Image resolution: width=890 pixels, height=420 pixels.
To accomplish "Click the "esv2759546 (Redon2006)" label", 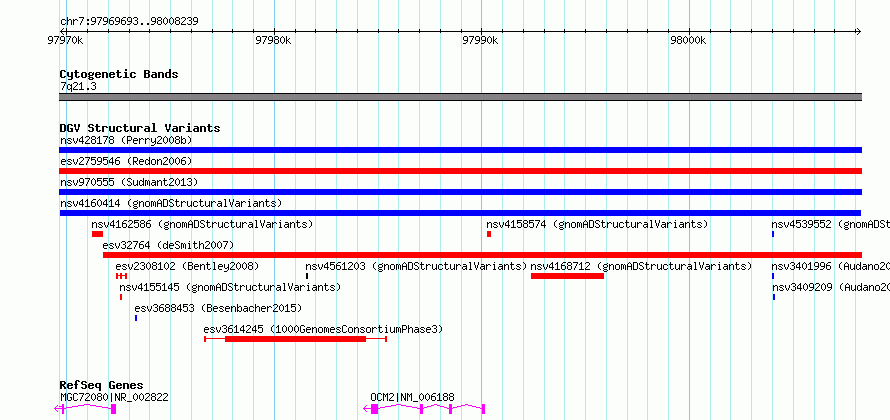I will [x=126, y=161].
